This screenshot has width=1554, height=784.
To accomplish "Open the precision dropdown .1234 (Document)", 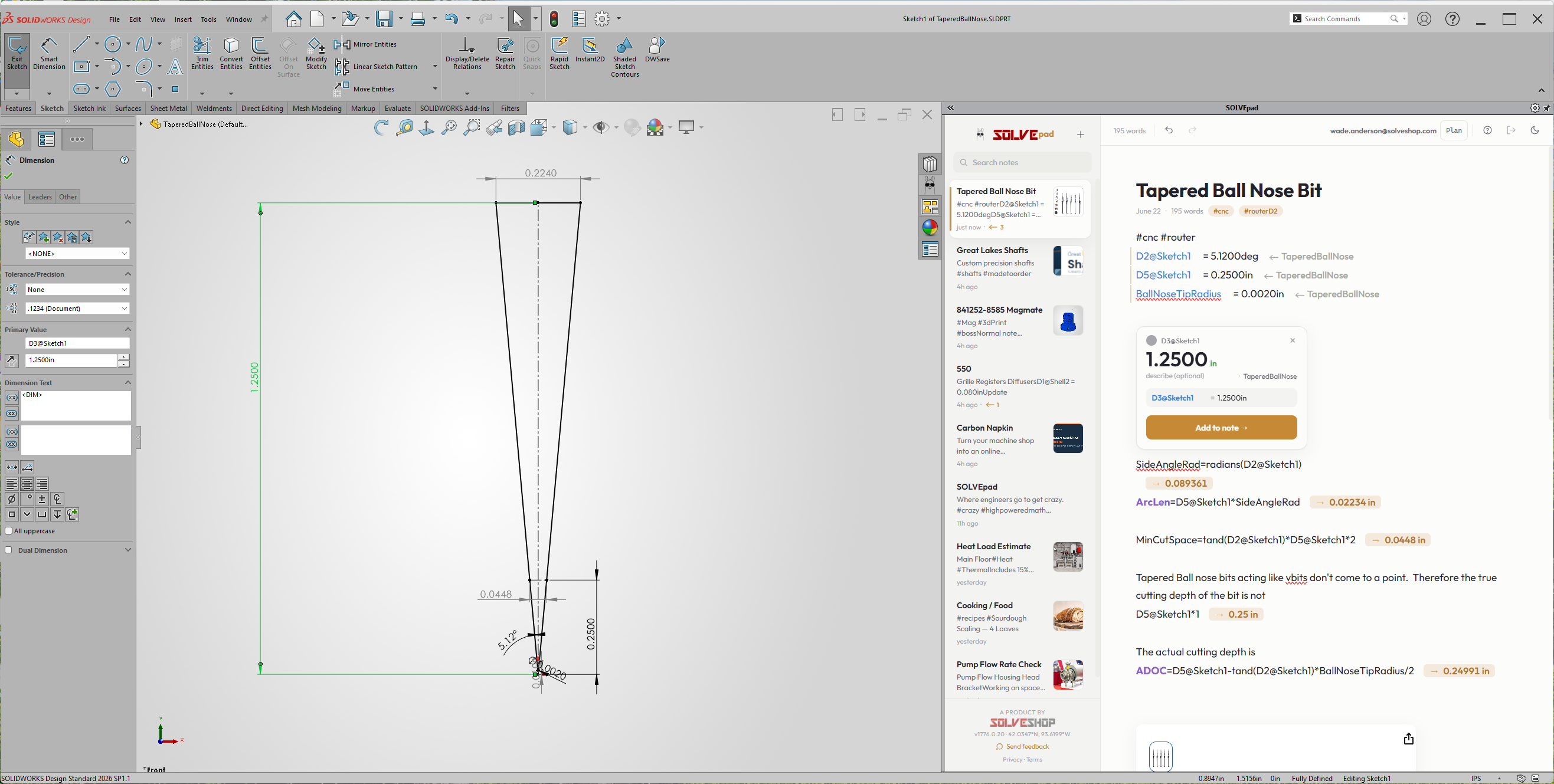I will point(77,308).
